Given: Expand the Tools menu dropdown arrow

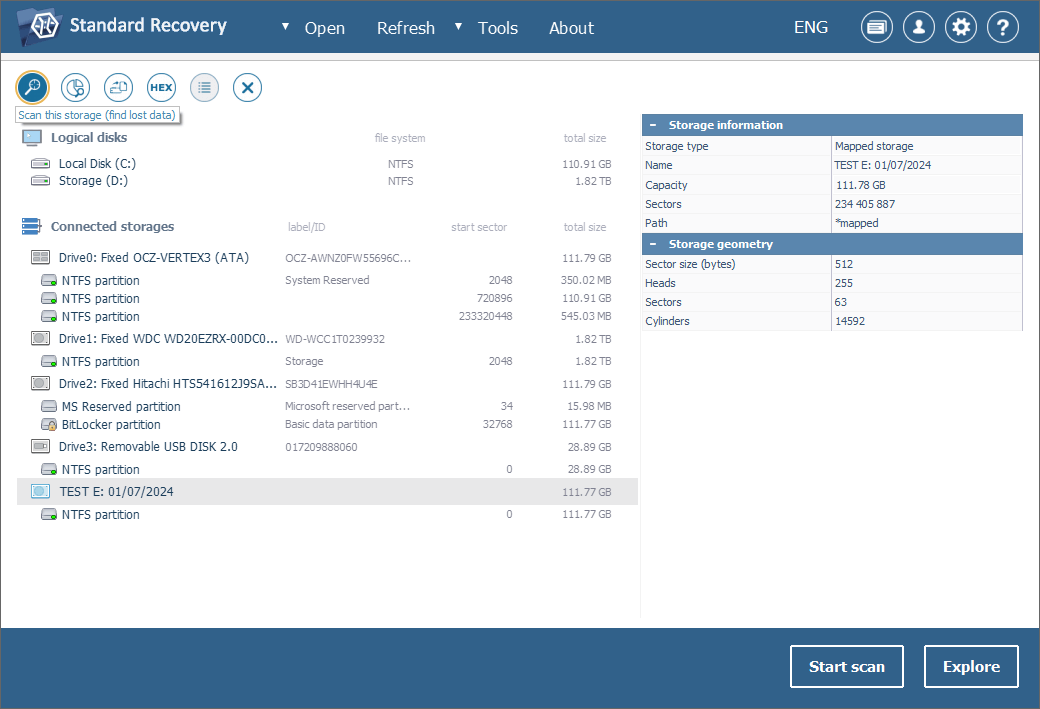Looking at the screenshot, I should click(x=459, y=26).
